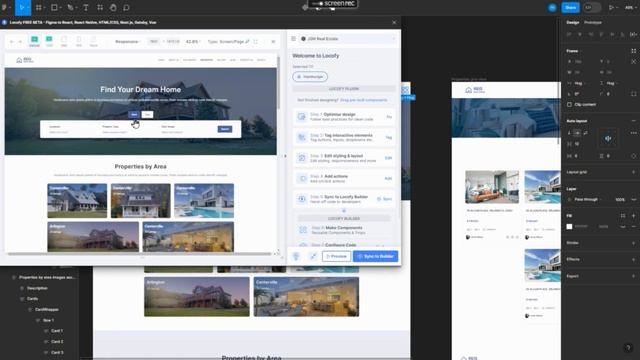Open Fill styles grid icon
Screen dimensions: 640x360
[623, 216]
